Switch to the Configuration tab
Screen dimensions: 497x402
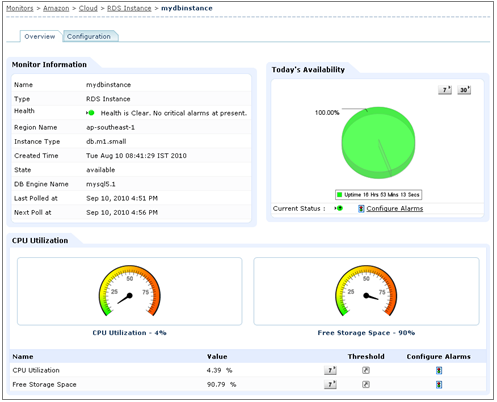click(x=89, y=36)
